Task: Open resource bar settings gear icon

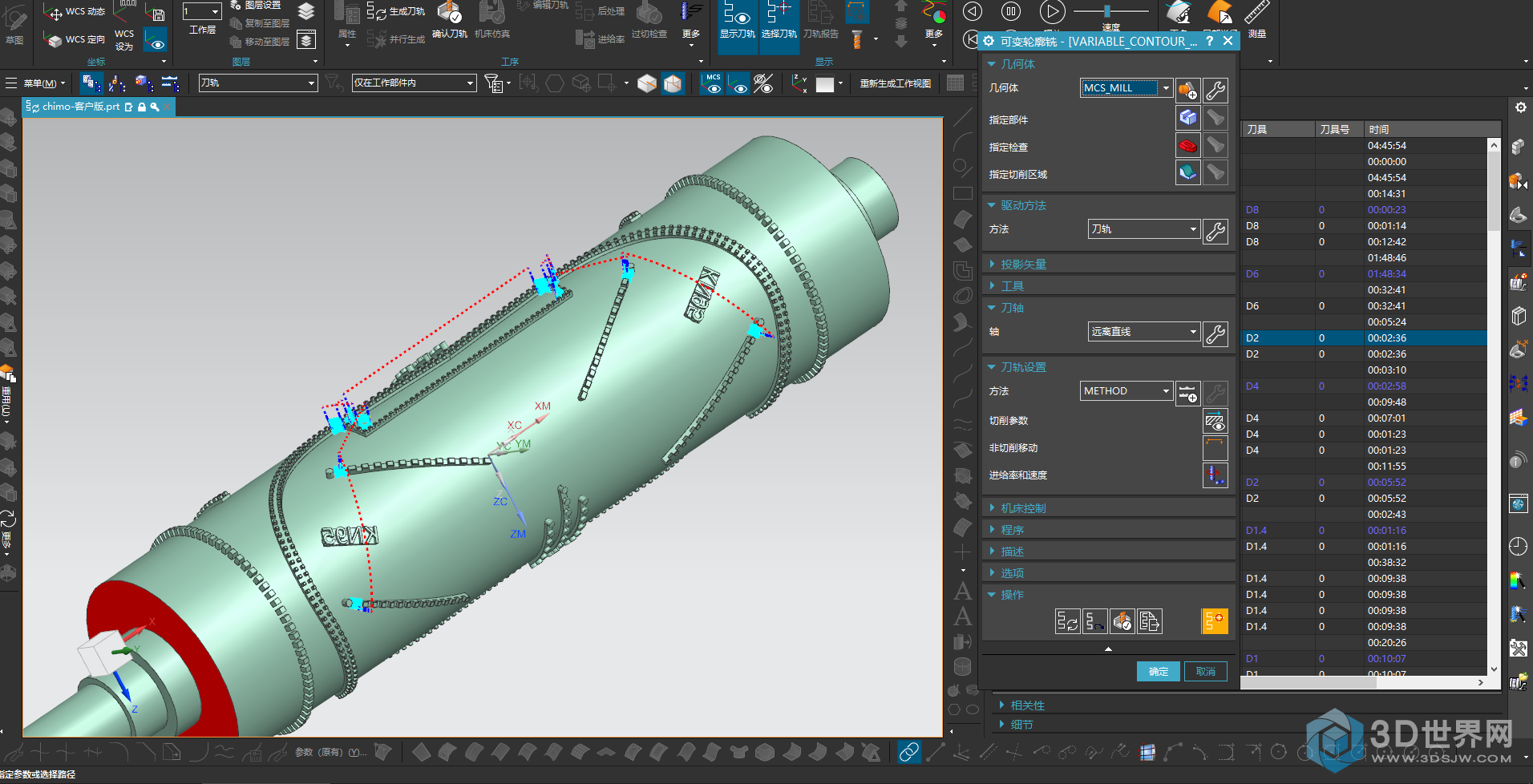Action: (1520, 107)
